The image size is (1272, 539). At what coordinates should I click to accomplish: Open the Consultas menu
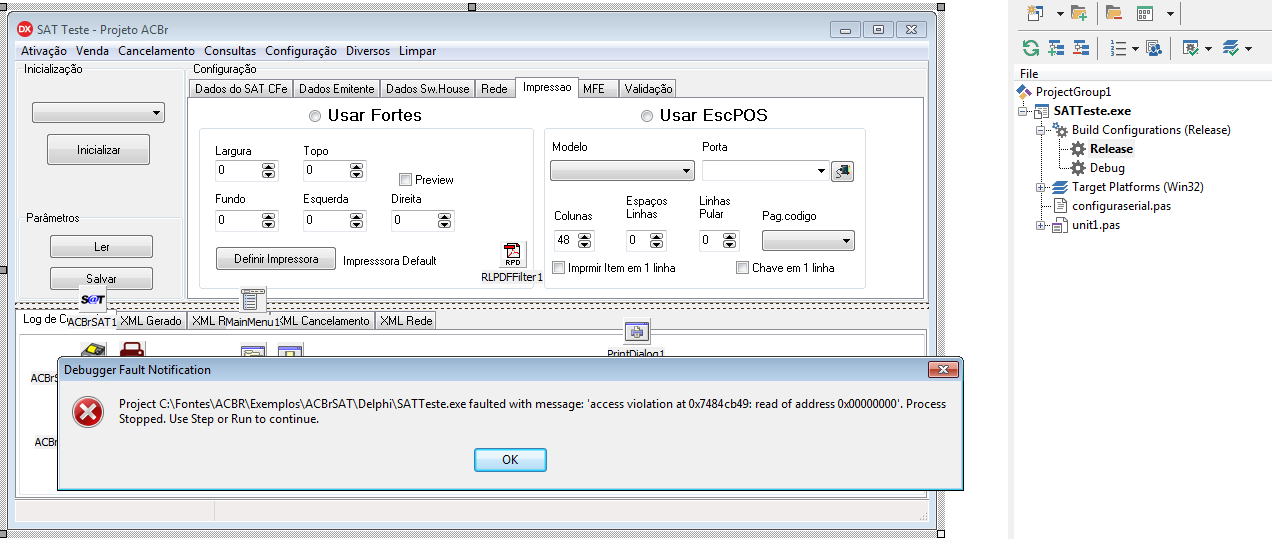click(x=230, y=51)
